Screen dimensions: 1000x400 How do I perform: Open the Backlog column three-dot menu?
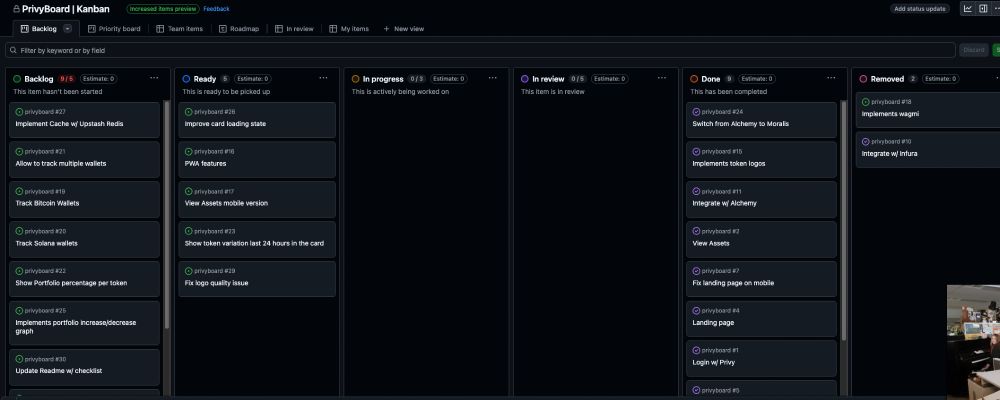(x=154, y=78)
